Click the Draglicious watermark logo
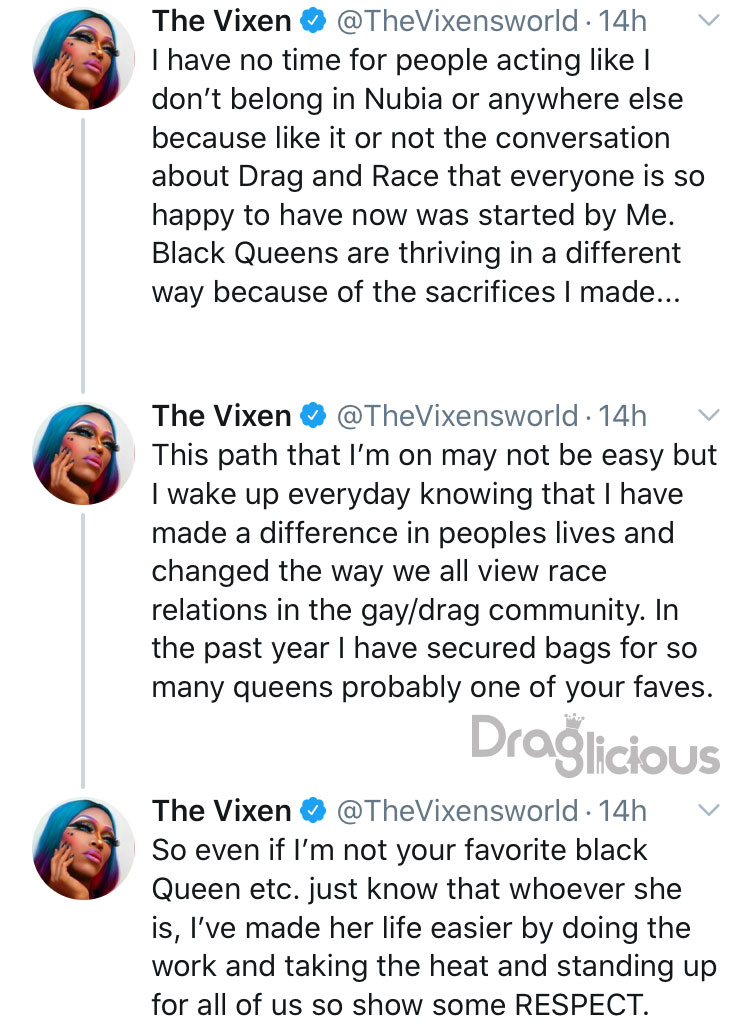750x1035 pixels. (595, 745)
